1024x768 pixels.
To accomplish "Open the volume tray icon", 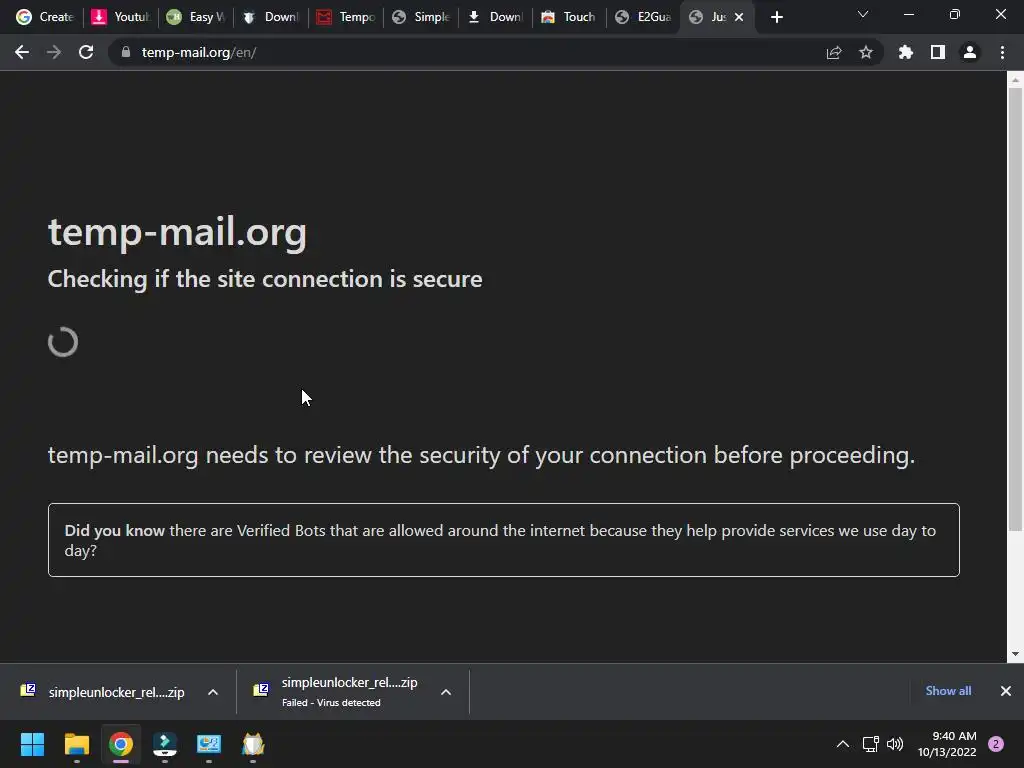I will pos(895,744).
